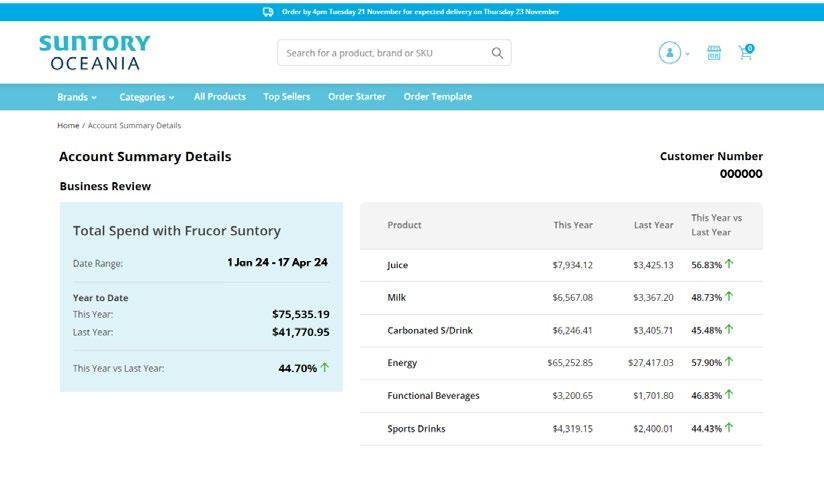Click This Year vs Last Year header

716,225
